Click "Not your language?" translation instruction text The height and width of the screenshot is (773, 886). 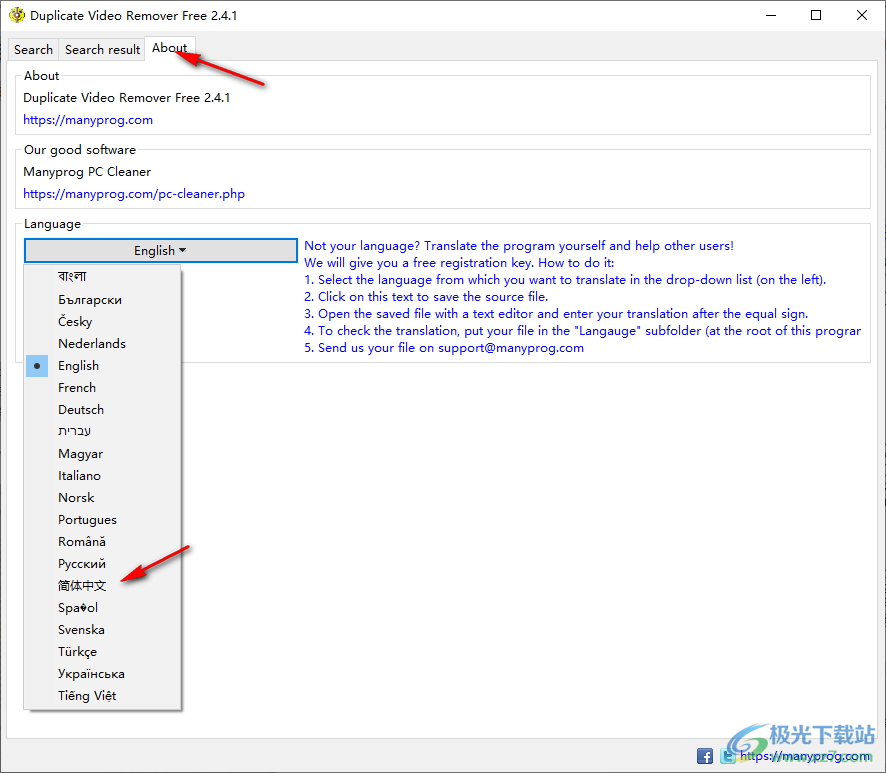click(519, 246)
